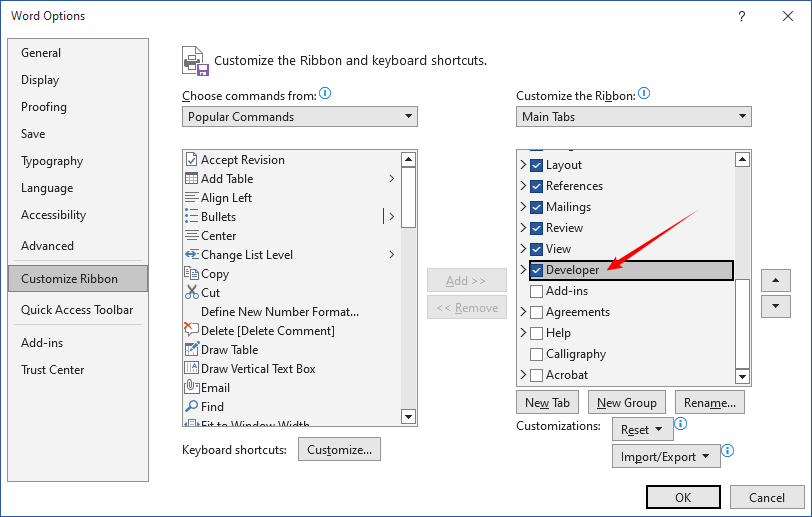Click the info icon beside Choose commands from
Image resolution: width=812 pixels, height=517 pixels.
(x=325, y=94)
